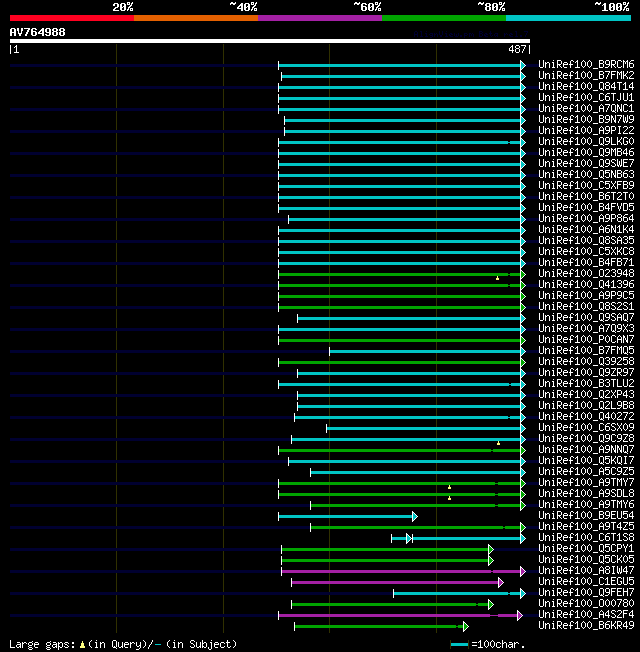
Task: Select the UniRef100_Q9SWE7 label
Action: click(x=586, y=163)
